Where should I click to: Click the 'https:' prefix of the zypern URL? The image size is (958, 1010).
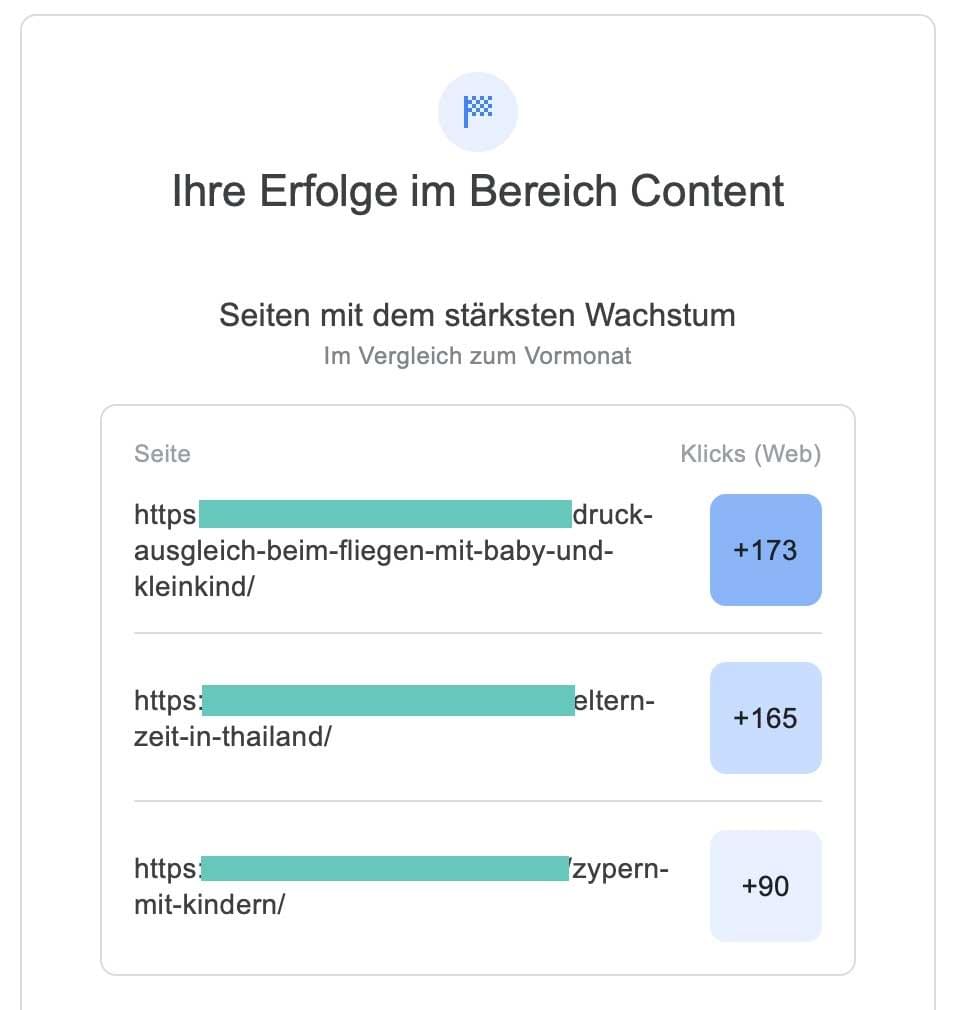[168, 869]
